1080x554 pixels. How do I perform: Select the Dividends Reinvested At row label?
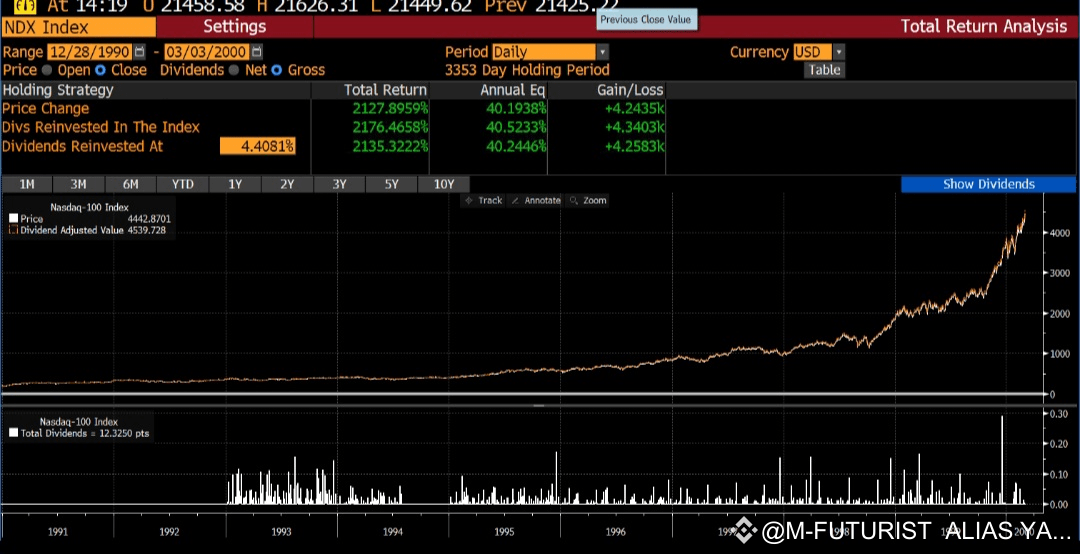pyautogui.click(x=83, y=146)
